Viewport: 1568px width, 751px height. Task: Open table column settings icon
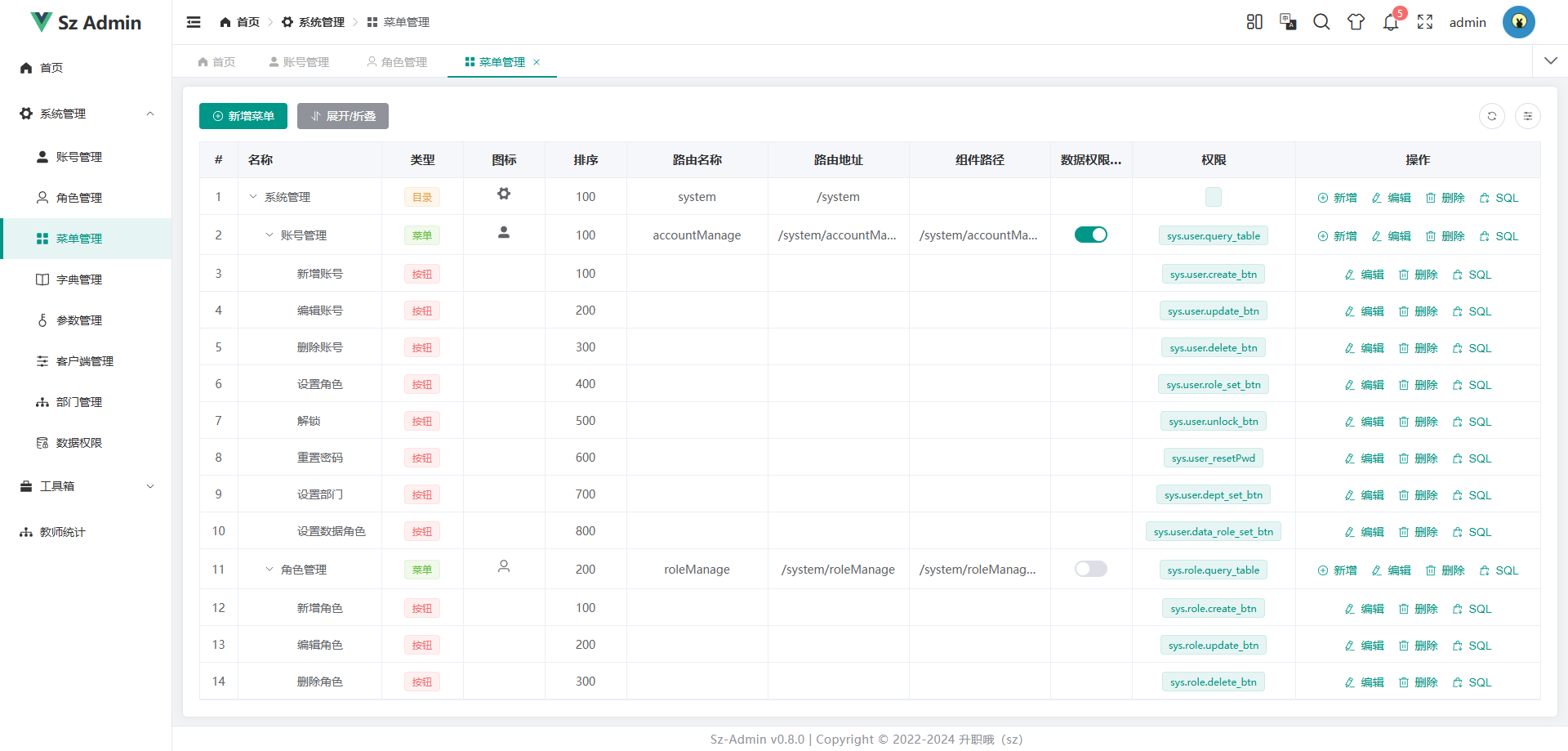[x=1528, y=116]
